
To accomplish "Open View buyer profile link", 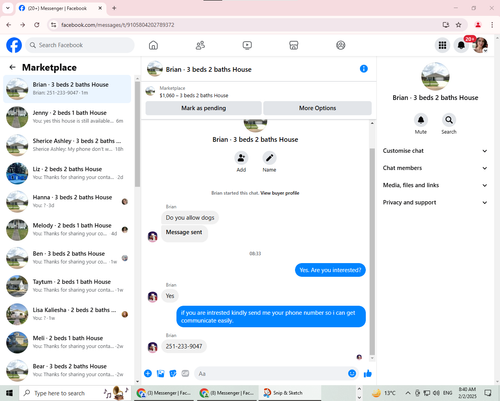I will tap(280, 193).
